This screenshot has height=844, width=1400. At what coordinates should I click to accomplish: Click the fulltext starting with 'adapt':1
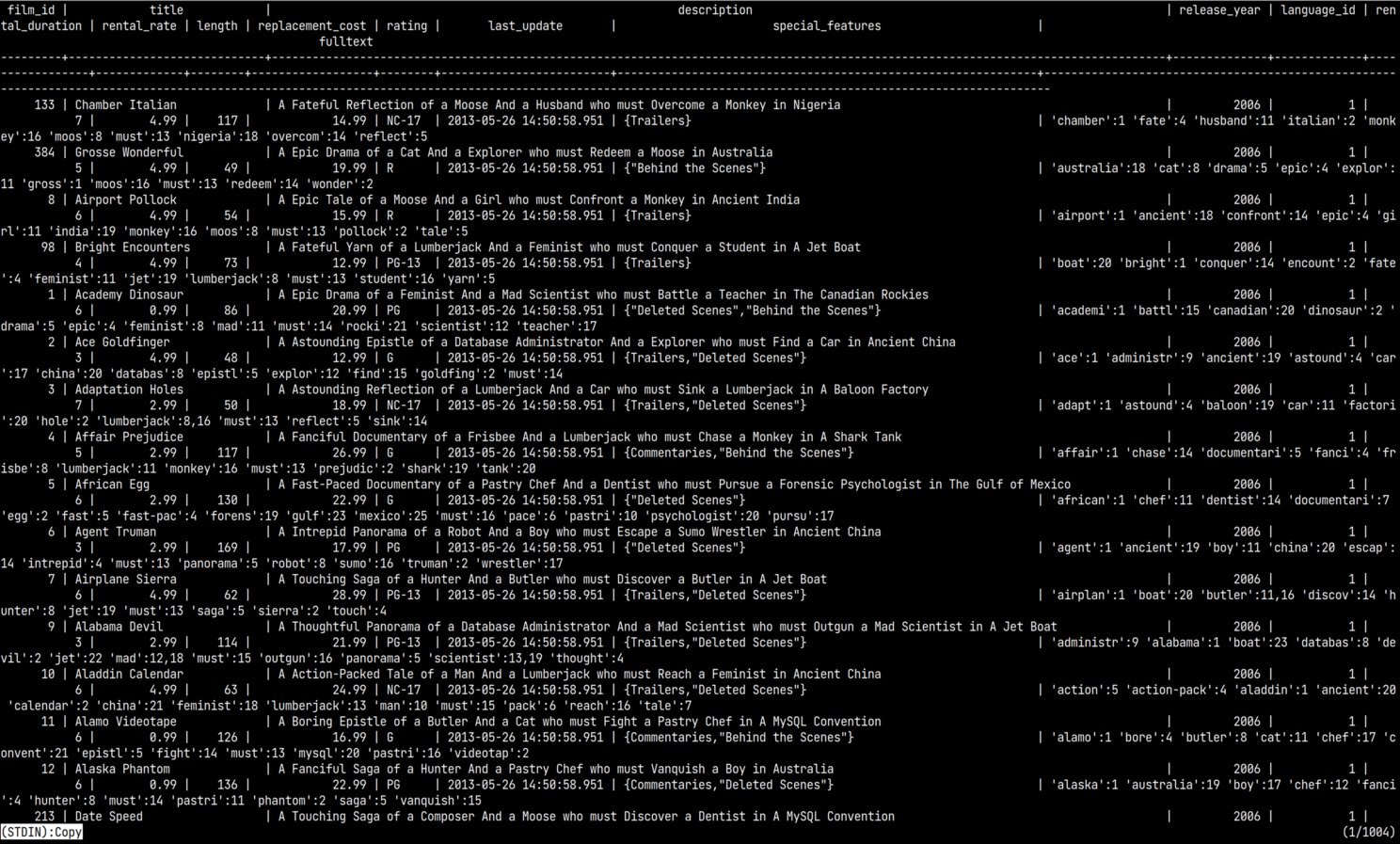pos(698,413)
